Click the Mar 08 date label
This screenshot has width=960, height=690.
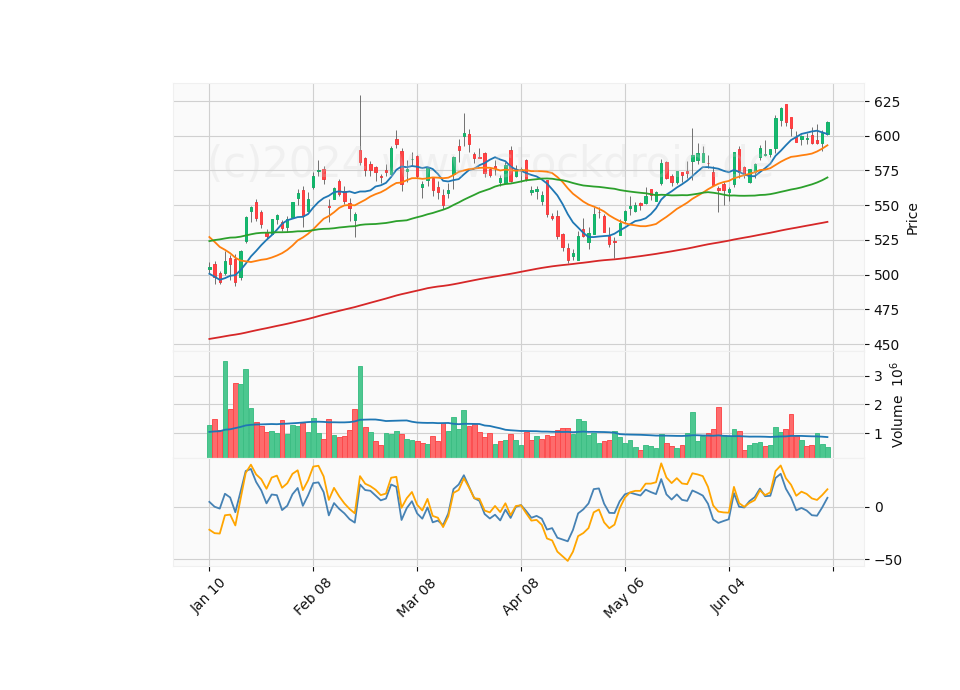point(416,597)
